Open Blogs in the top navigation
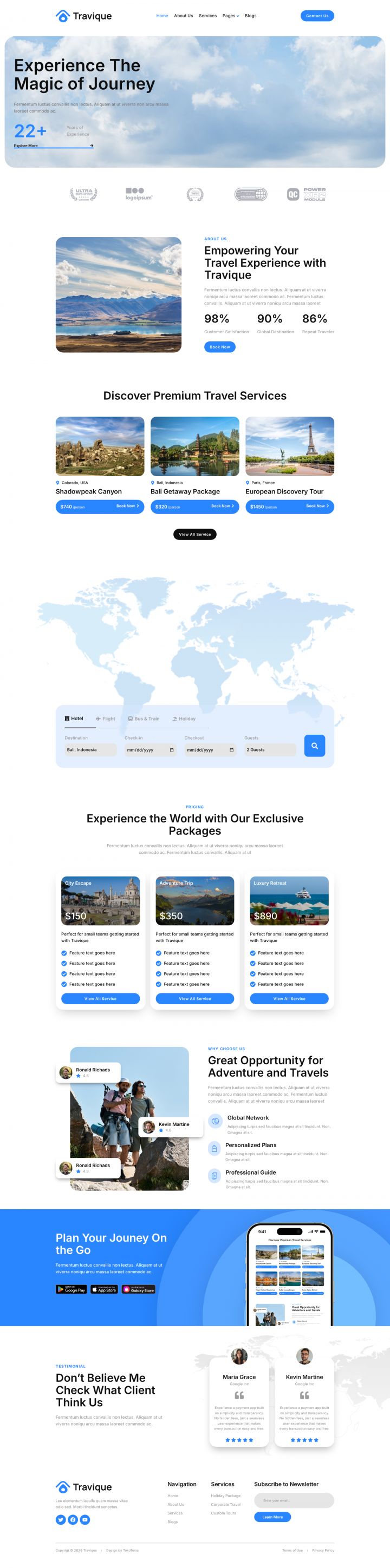The height and width of the screenshot is (1568, 390). tap(250, 16)
